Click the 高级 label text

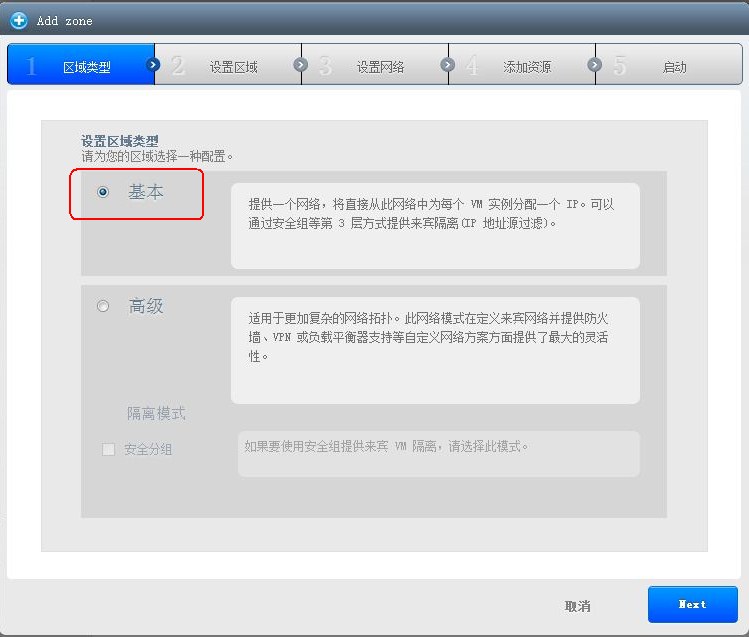(146, 306)
